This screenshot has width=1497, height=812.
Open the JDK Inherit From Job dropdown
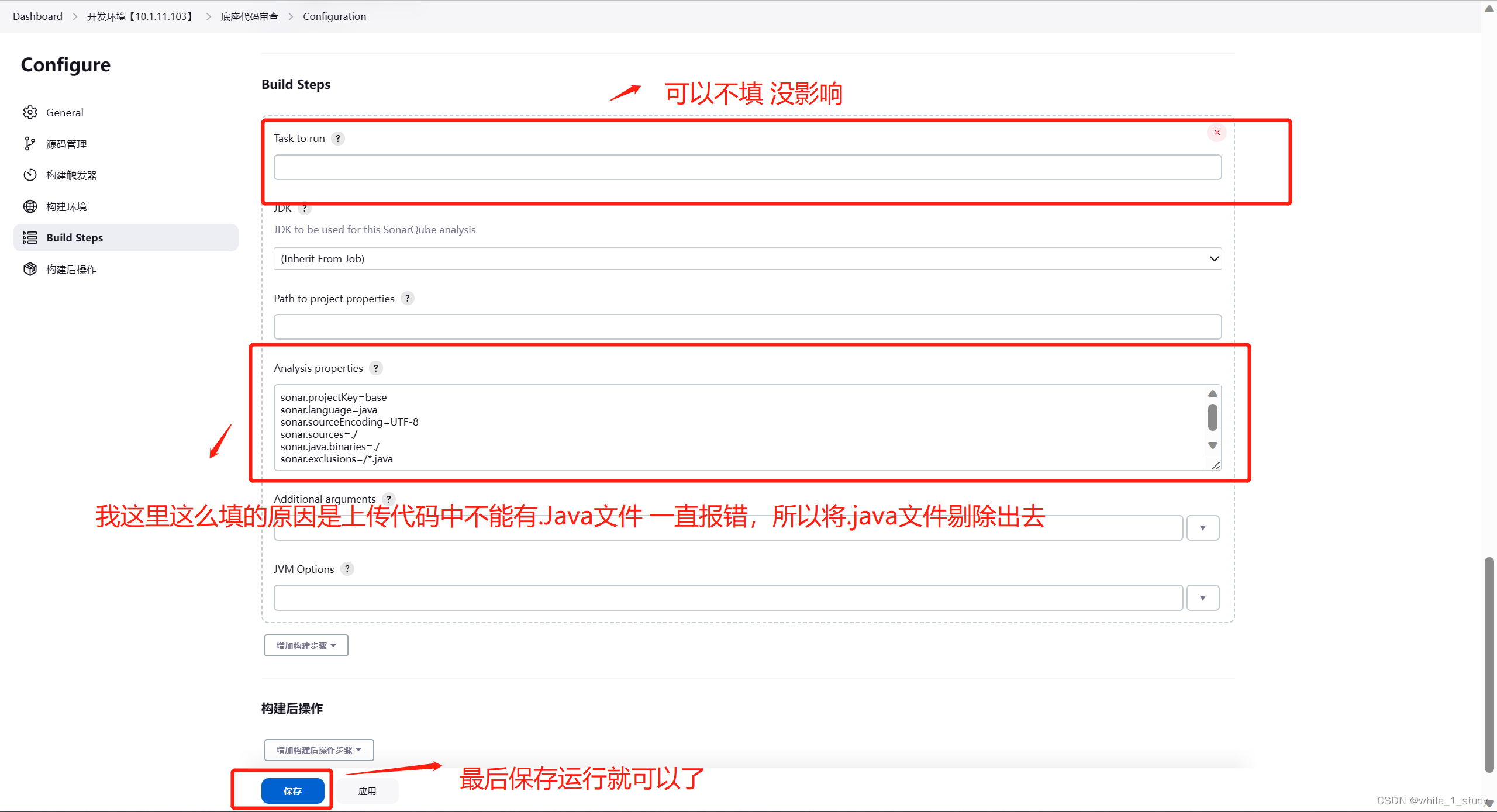click(x=747, y=259)
